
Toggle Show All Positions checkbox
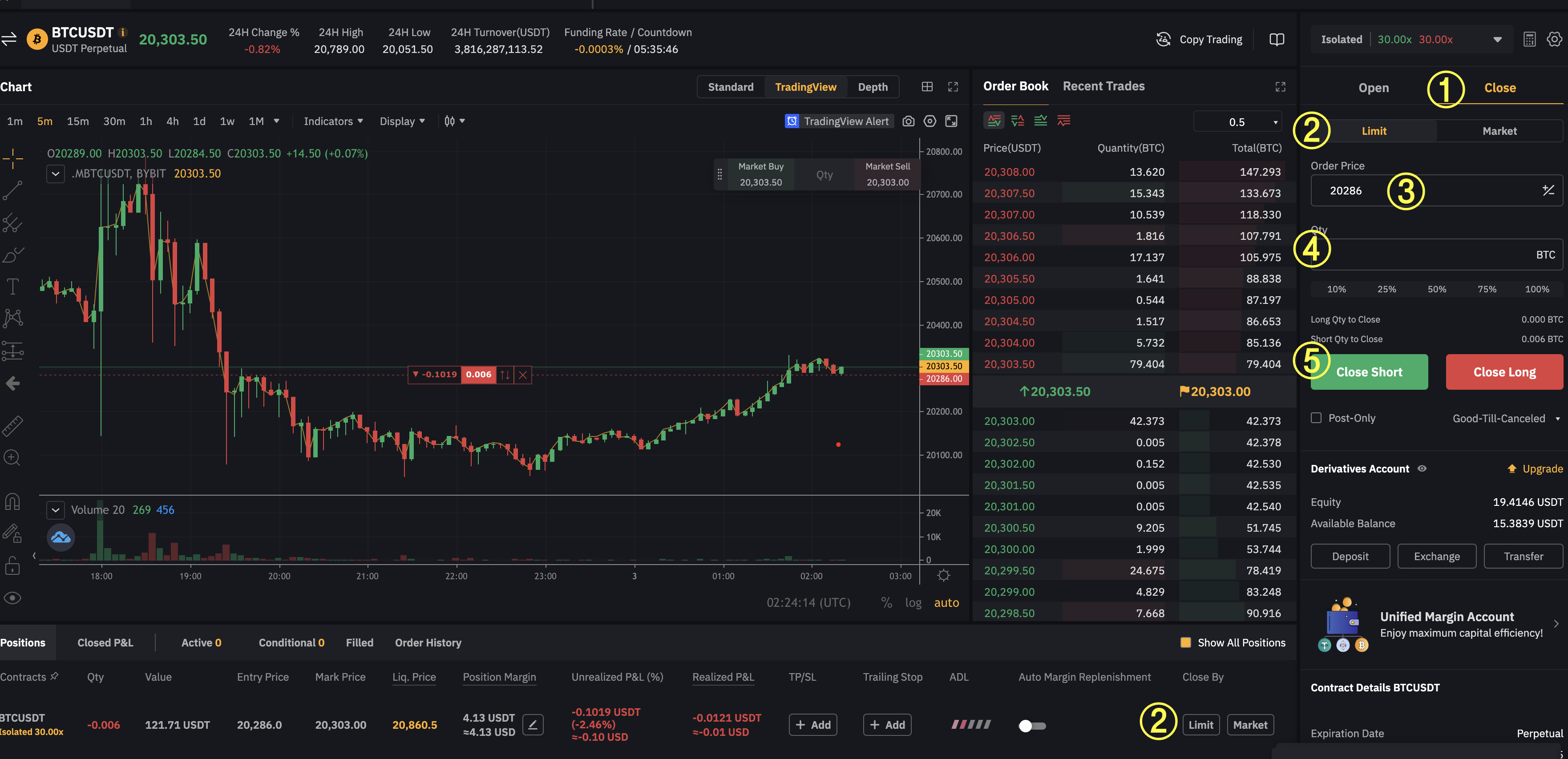coord(1185,643)
